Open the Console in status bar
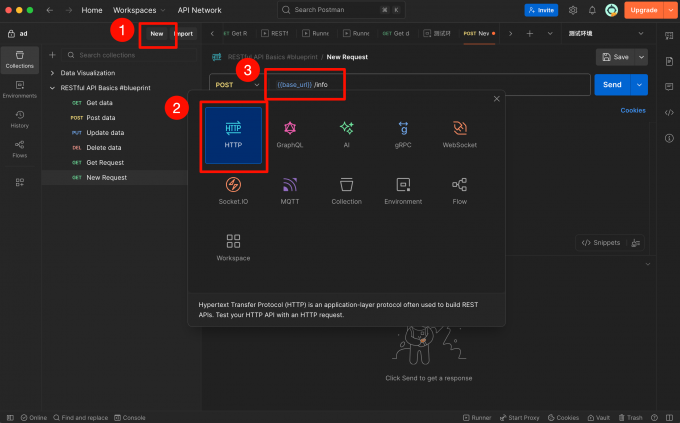680x423 pixels. pos(130,417)
